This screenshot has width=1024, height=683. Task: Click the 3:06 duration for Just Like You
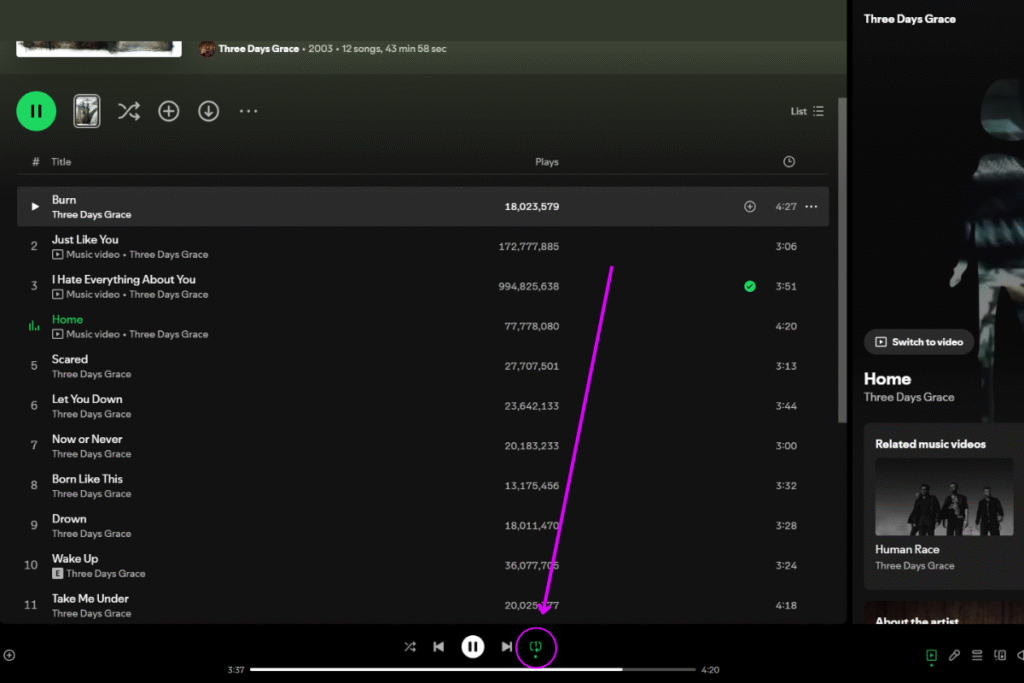786,246
